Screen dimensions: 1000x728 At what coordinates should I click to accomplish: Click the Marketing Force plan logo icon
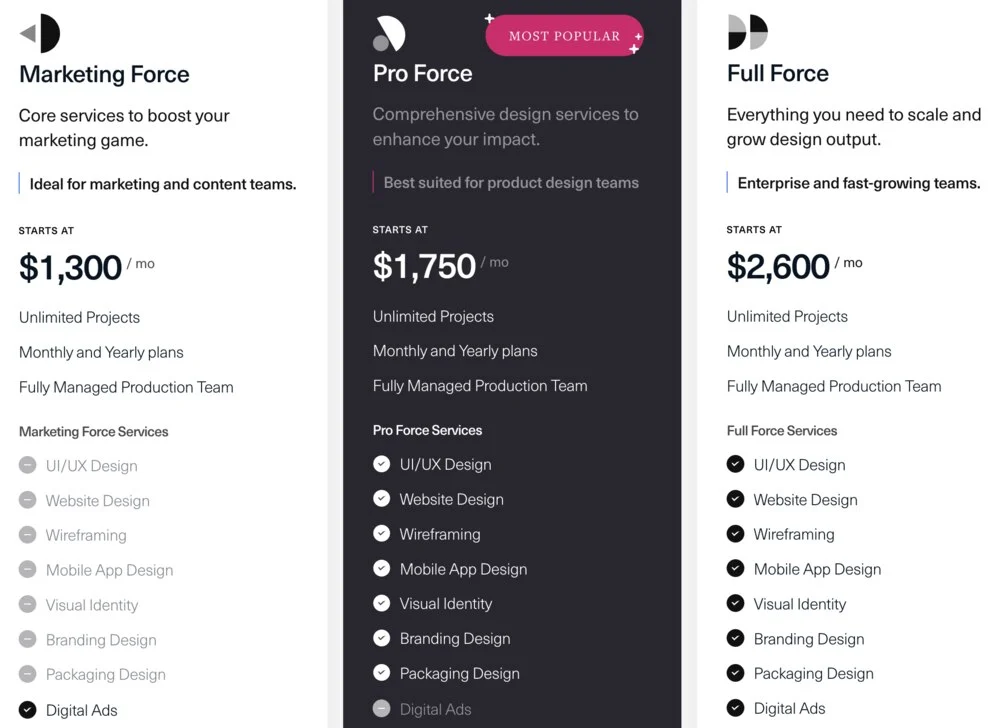[x=40, y=34]
